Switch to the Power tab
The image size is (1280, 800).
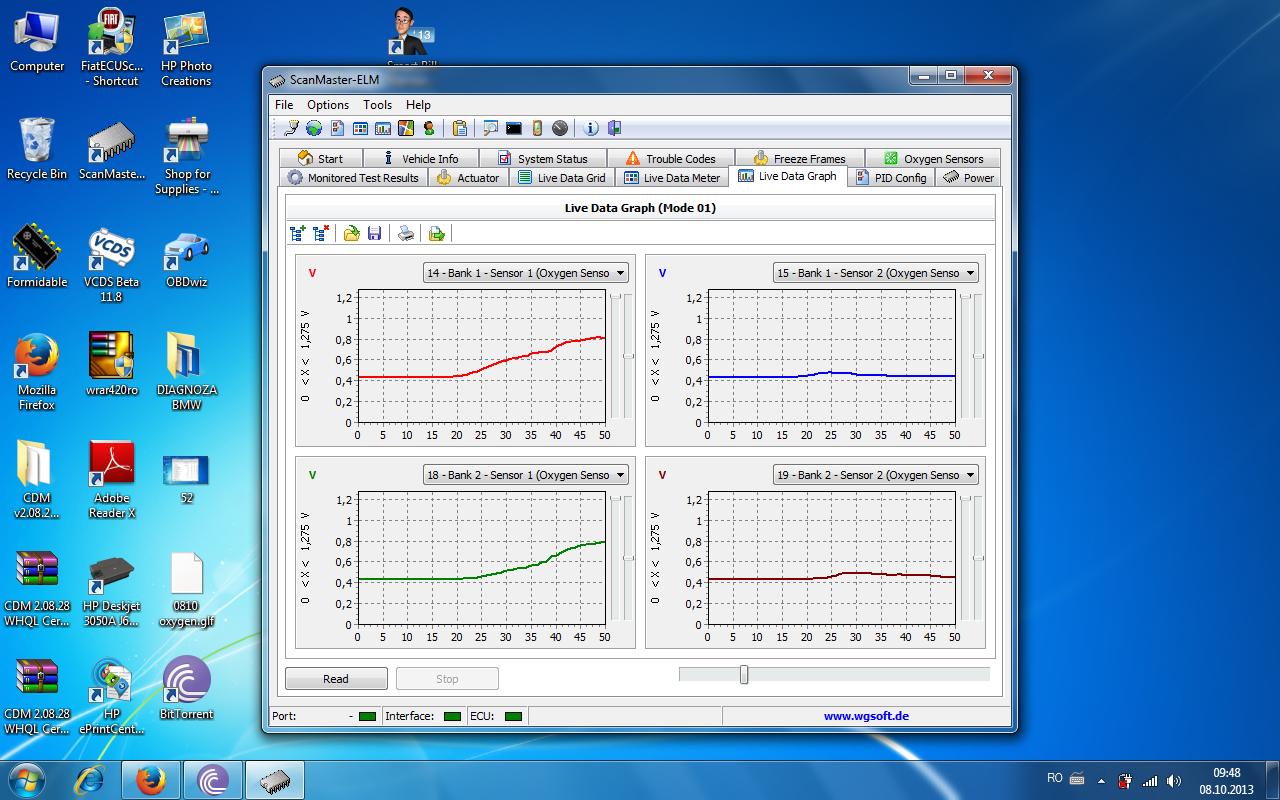[968, 177]
